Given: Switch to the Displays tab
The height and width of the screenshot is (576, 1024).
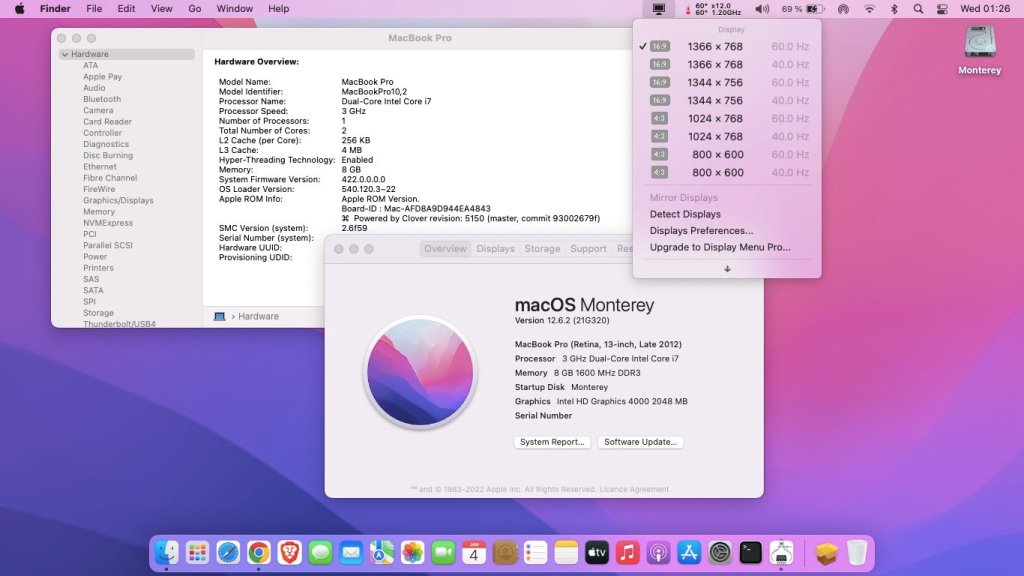Looking at the screenshot, I should [x=495, y=249].
